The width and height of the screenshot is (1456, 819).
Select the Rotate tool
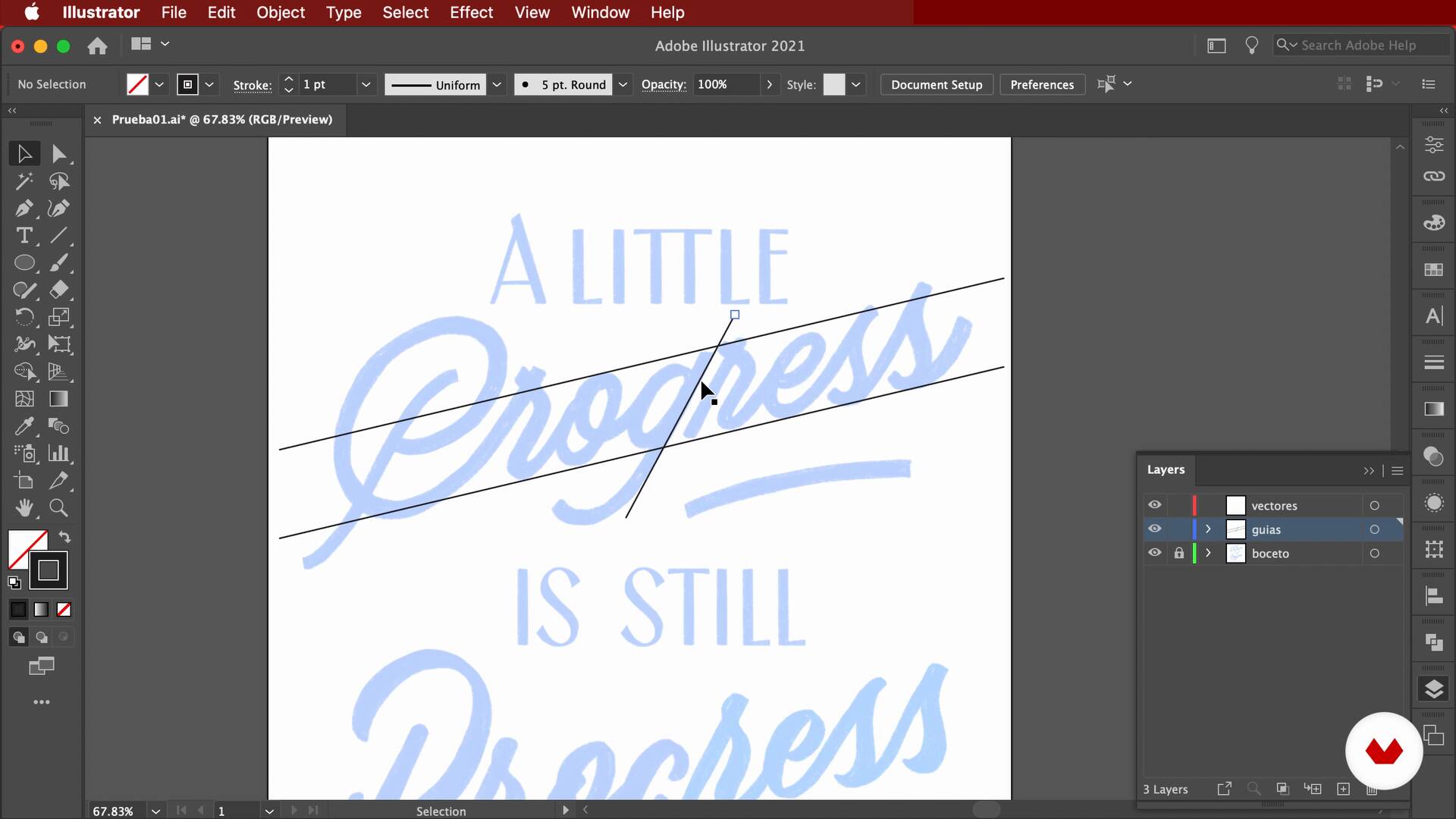coord(24,317)
